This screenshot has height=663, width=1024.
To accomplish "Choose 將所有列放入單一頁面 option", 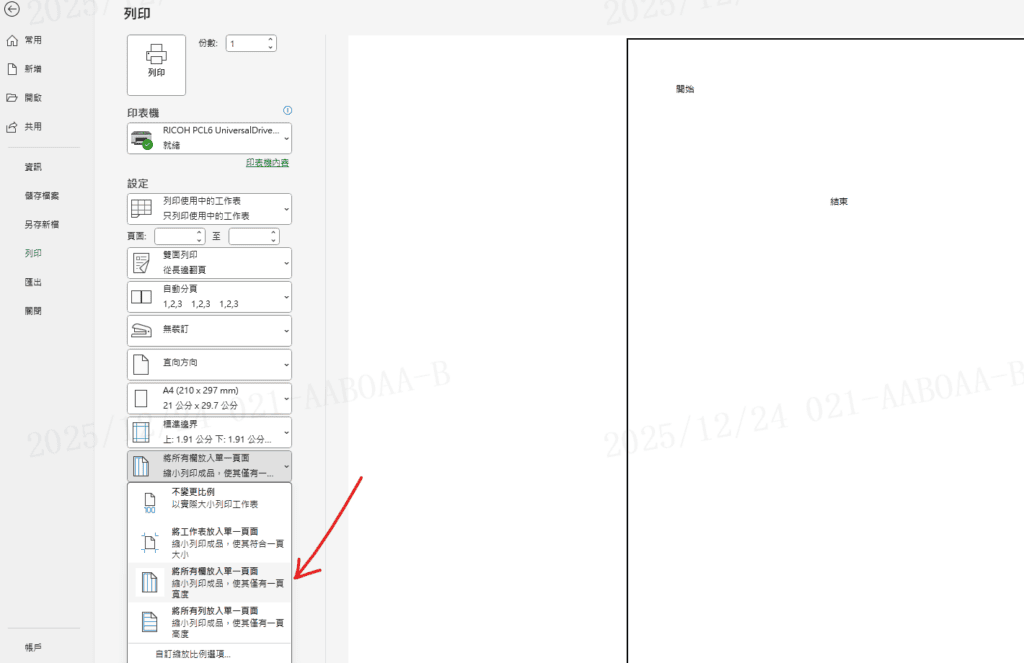I will [x=210, y=621].
